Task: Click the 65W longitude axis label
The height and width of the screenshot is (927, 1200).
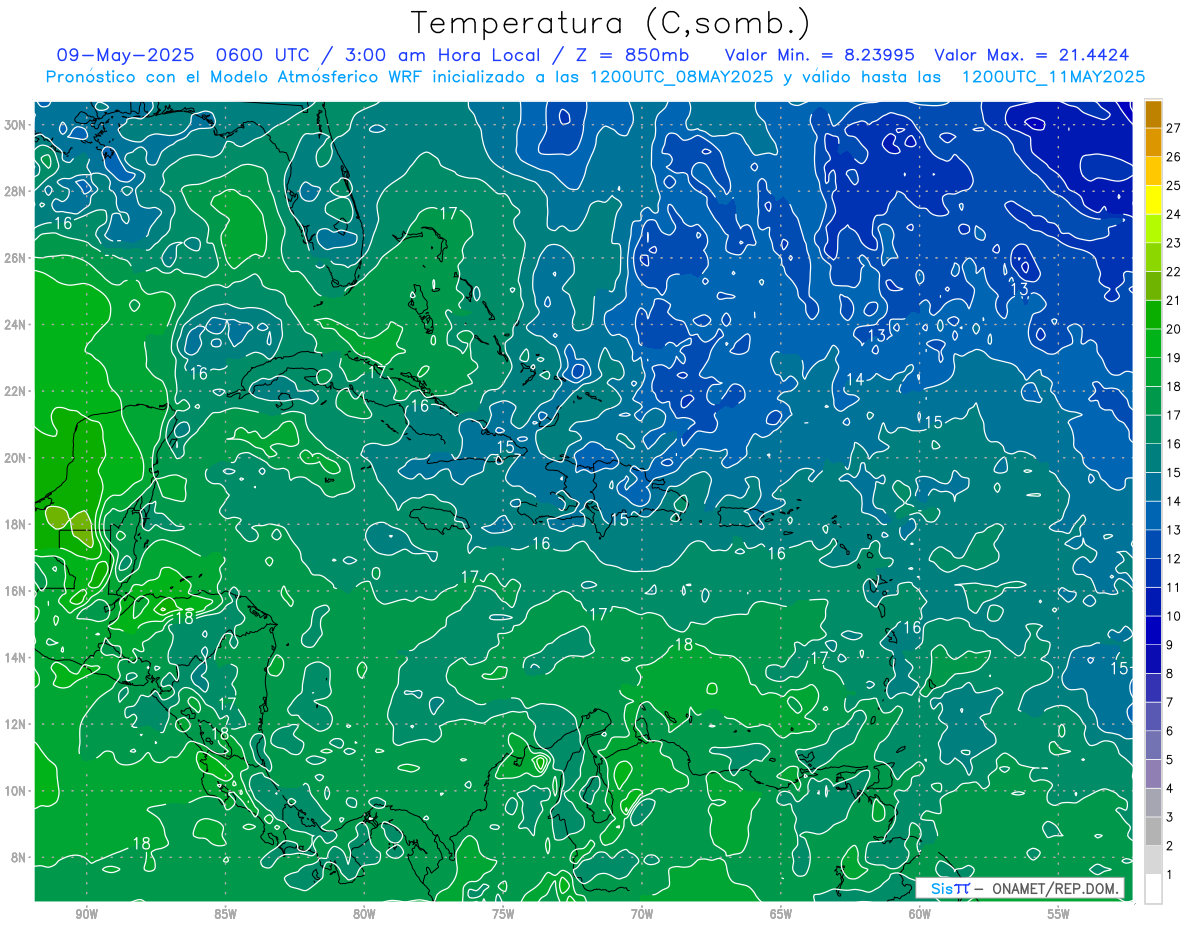Action: pos(781,914)
